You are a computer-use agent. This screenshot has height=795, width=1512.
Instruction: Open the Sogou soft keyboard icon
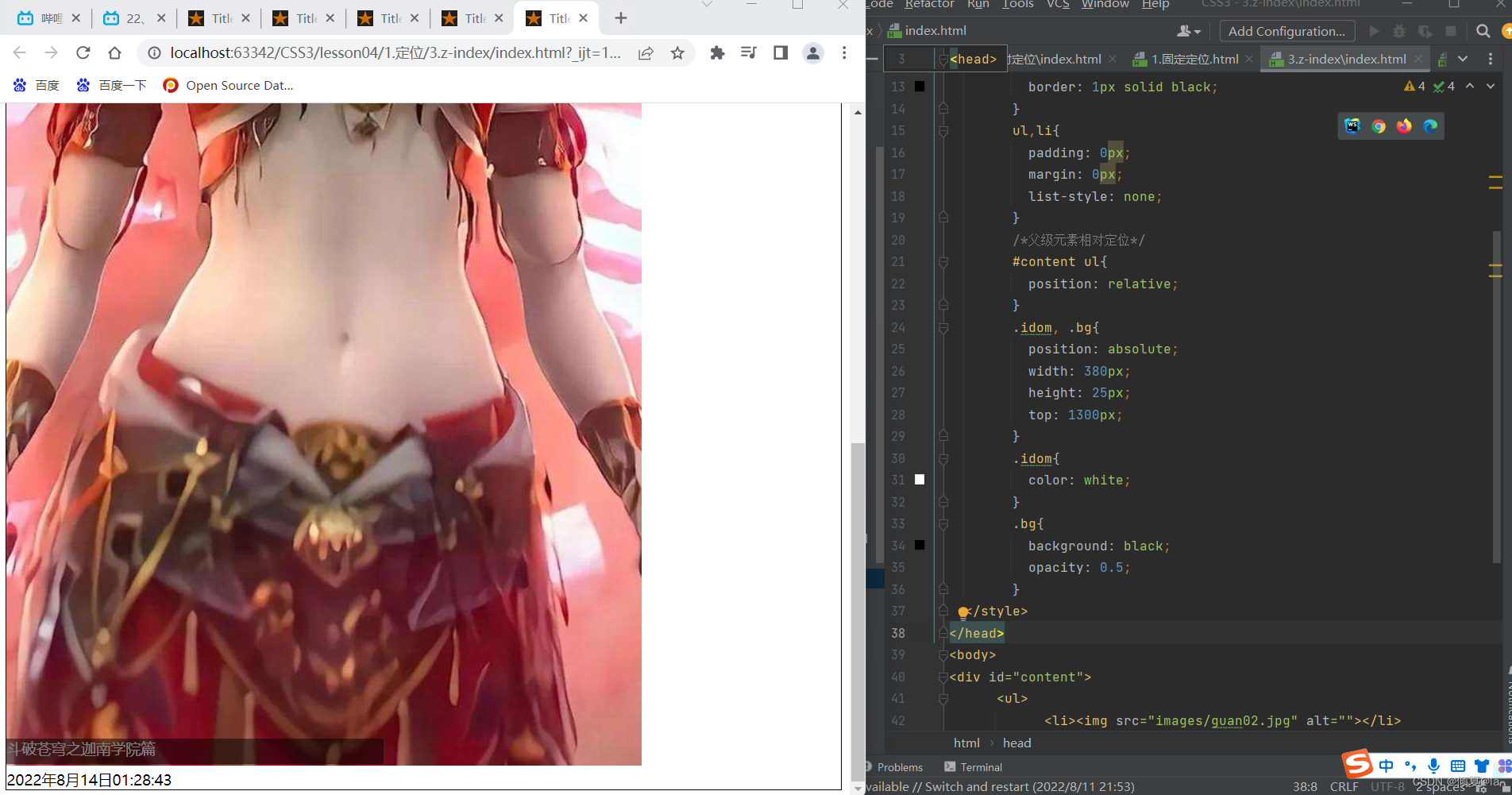tap(1458, 766)
